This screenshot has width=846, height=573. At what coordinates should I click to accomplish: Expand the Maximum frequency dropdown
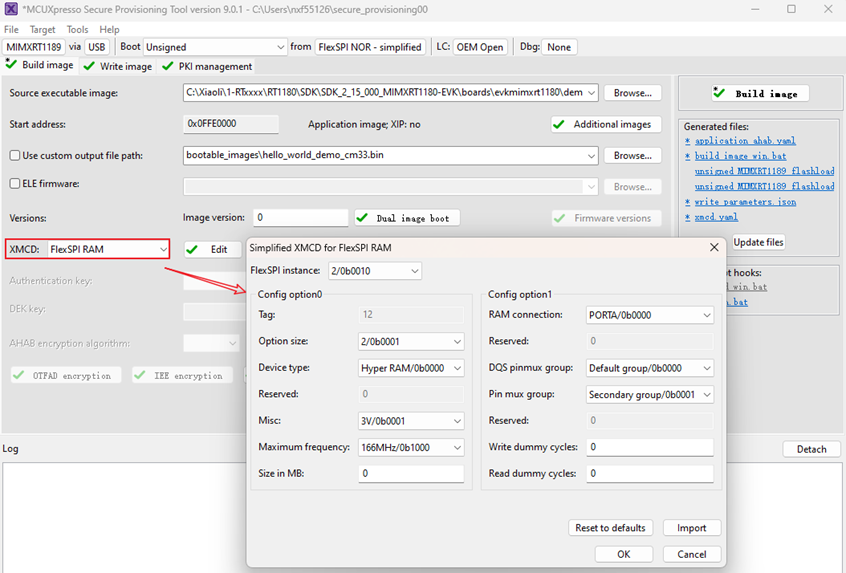(411, 447)
